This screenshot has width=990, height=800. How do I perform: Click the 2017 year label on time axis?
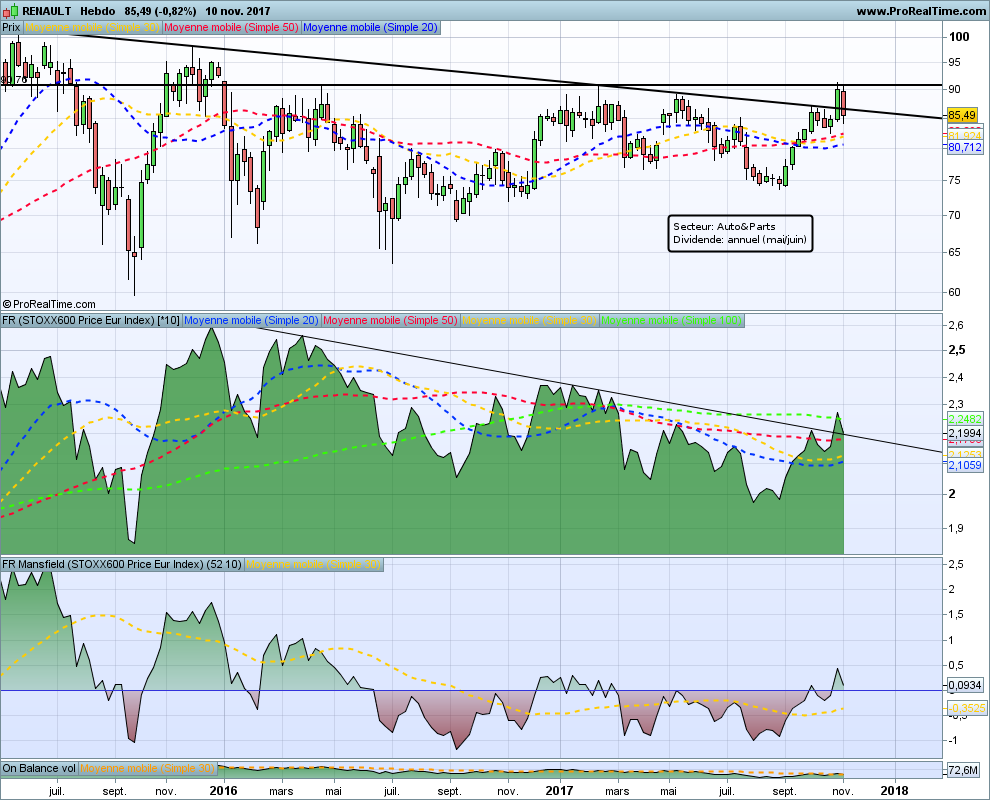pos(559,791)
